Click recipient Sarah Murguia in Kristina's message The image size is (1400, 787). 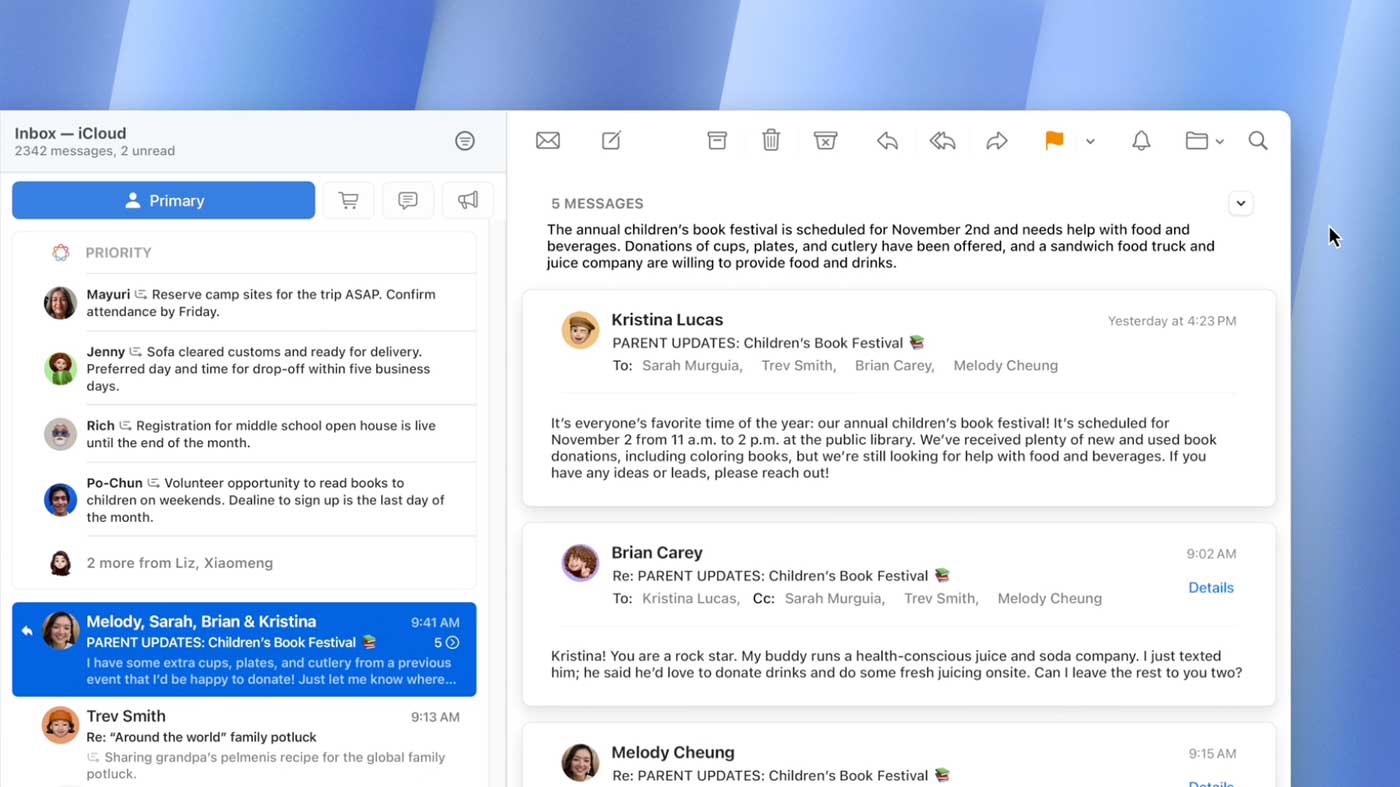pos(692,365)
